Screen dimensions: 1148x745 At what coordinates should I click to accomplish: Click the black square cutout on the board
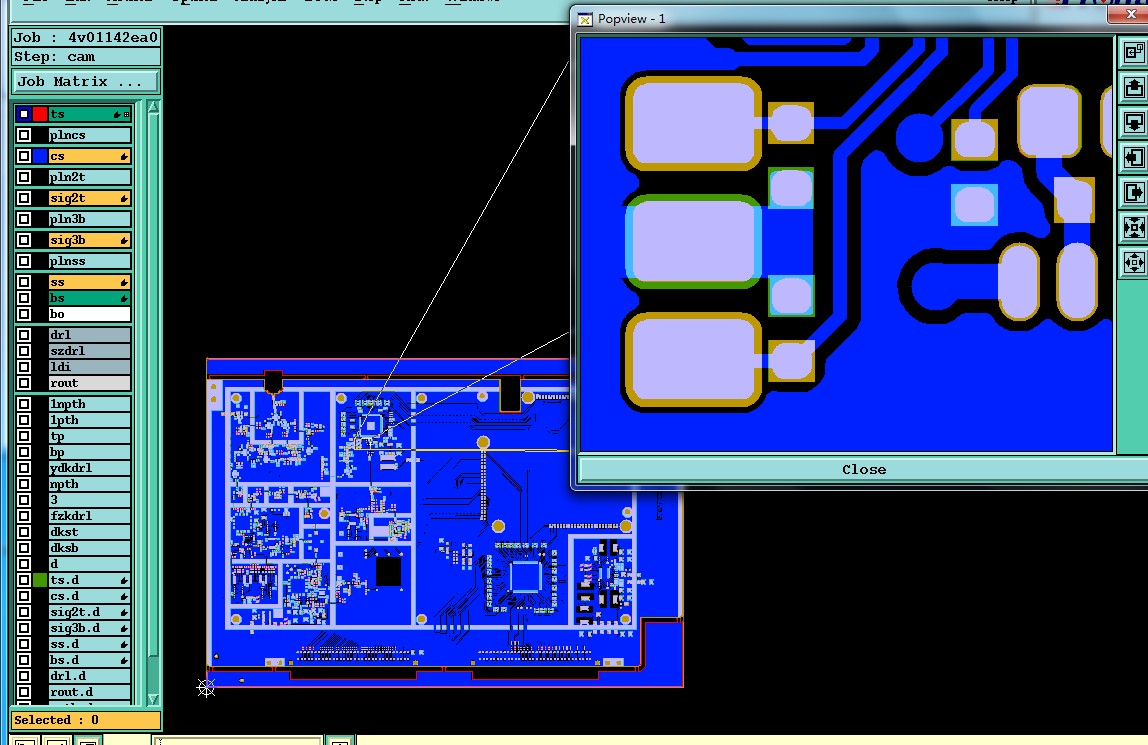tap(388, 572)
